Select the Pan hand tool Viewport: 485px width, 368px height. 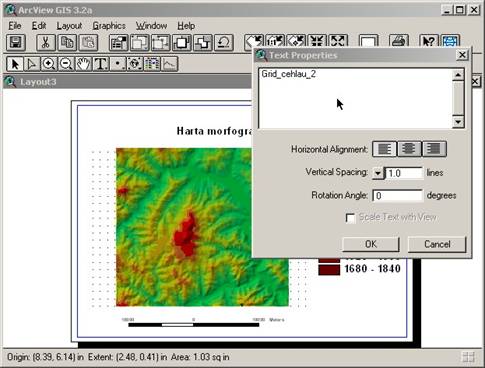pos(83,64)
